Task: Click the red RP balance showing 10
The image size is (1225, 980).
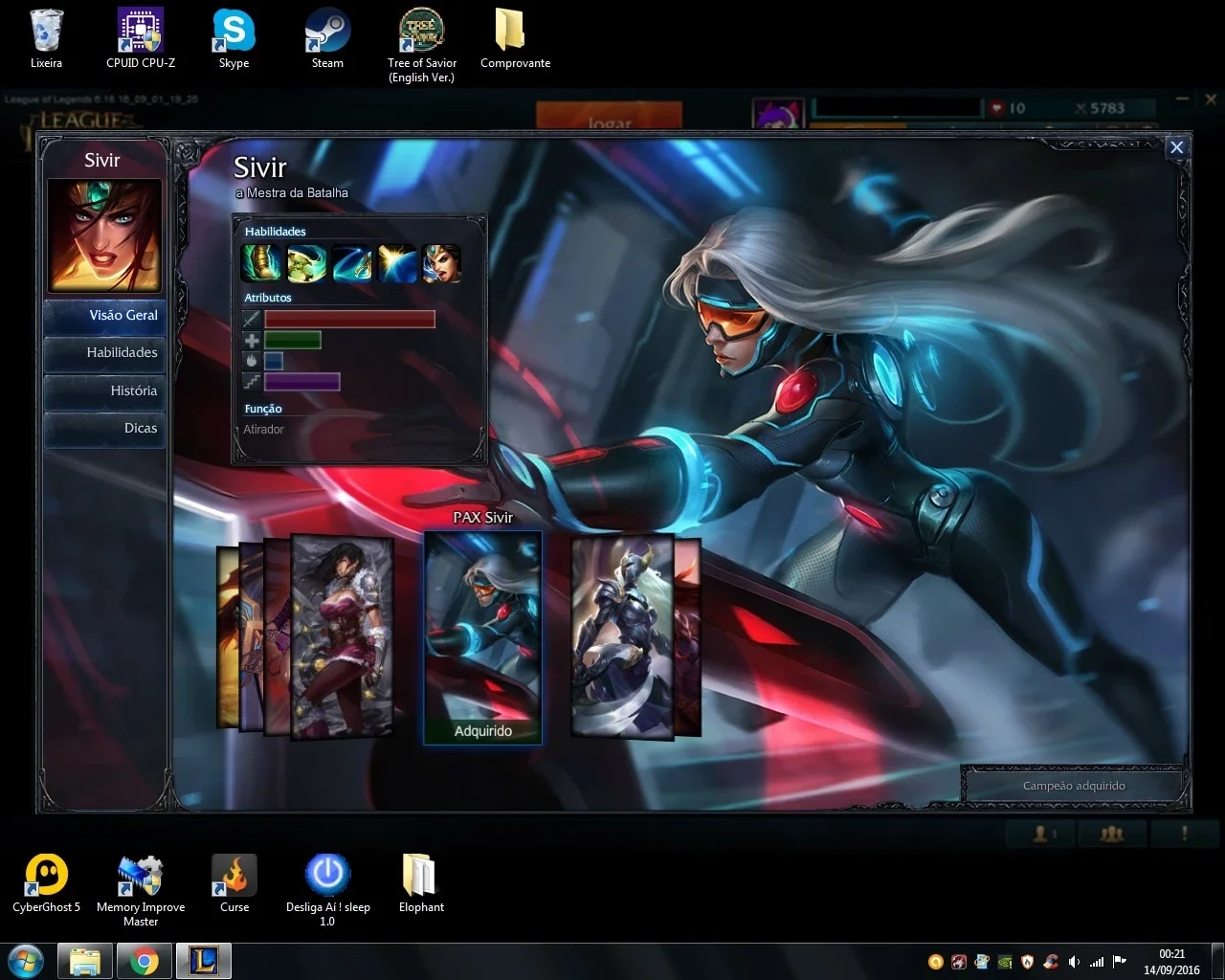Action: (1008, 109)
